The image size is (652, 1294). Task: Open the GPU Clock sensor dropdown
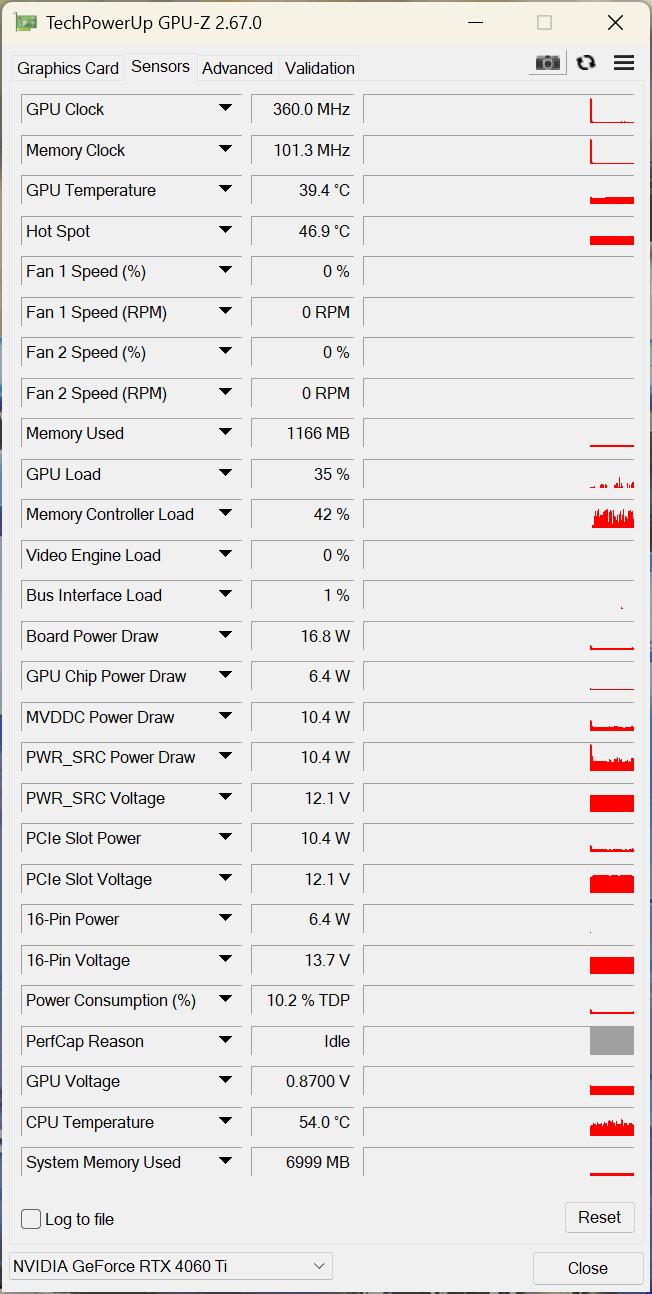[225, 109]
